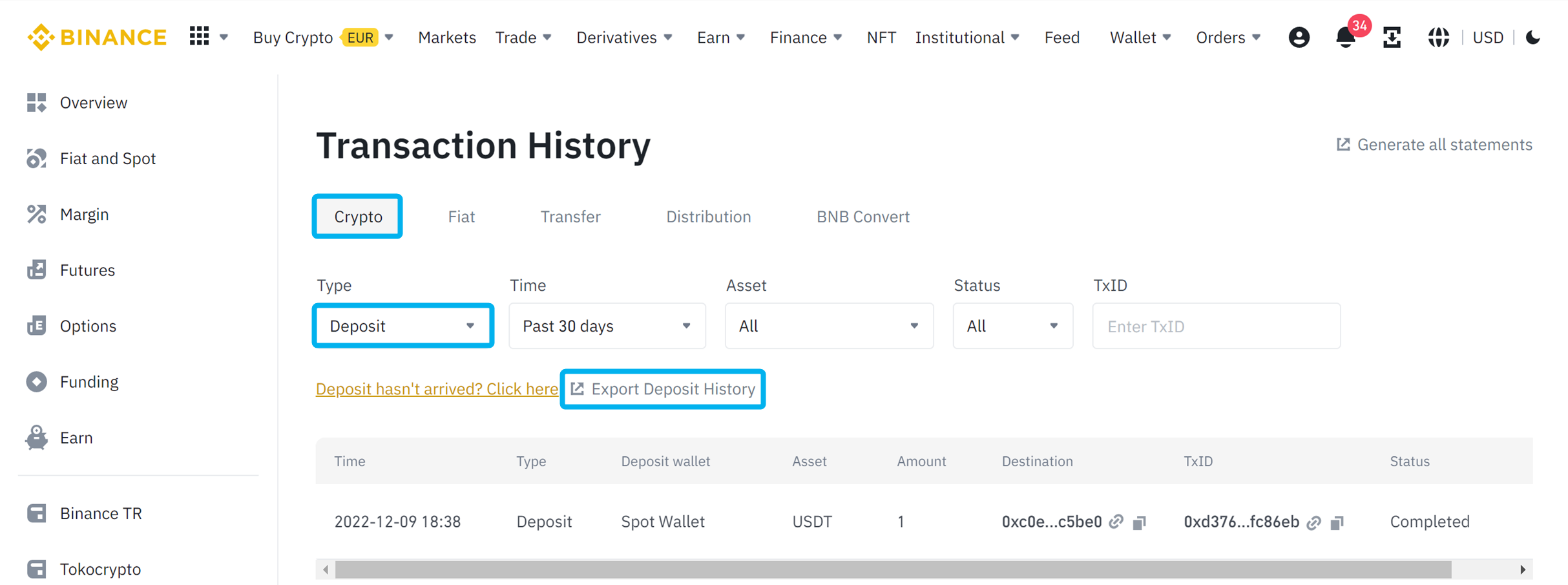Open NFT in top navigation

pyautogui.click(x=881, y=37)
